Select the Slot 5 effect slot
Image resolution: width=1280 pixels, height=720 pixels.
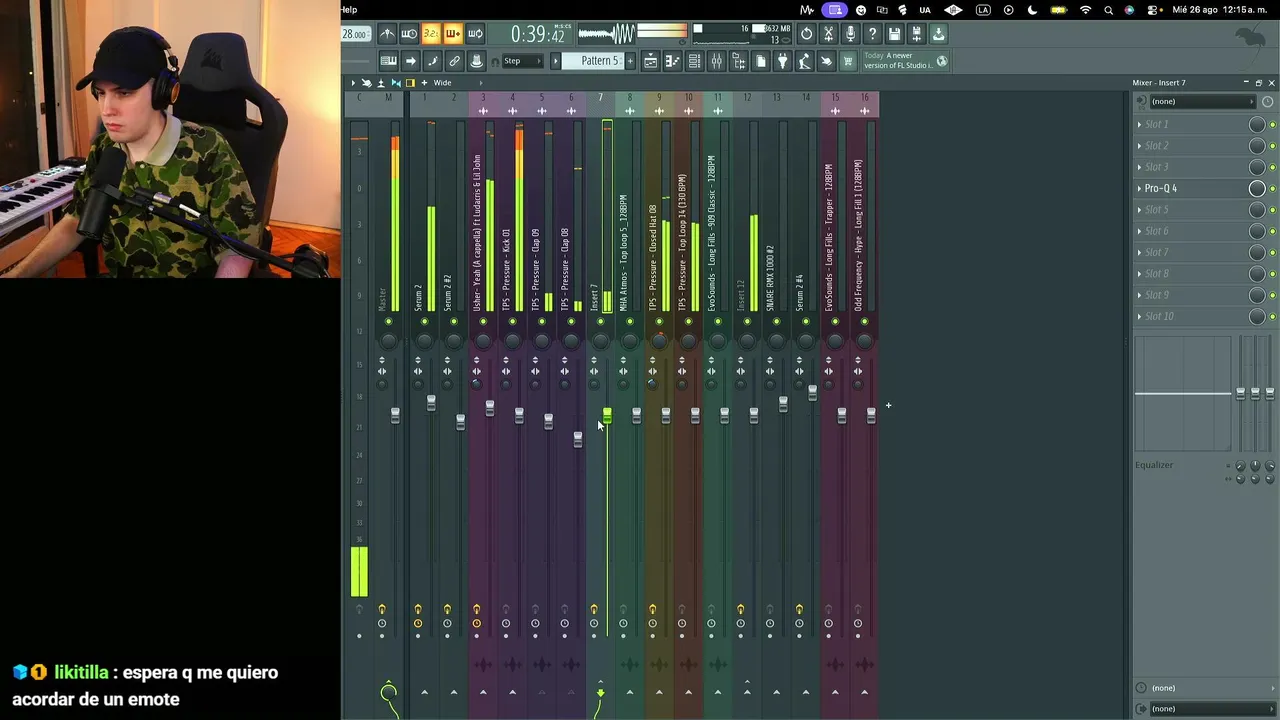coord(1195,210)
